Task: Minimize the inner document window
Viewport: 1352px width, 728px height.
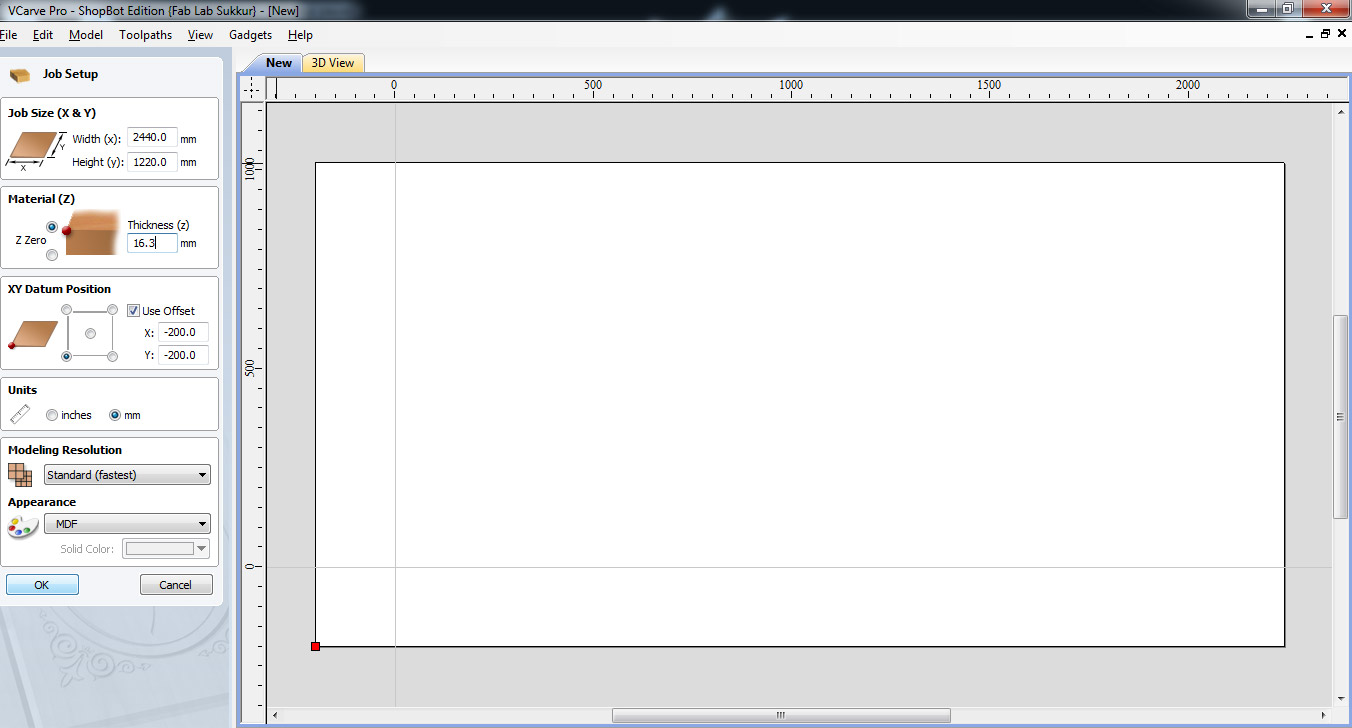Action: [x=1310, y=34]
